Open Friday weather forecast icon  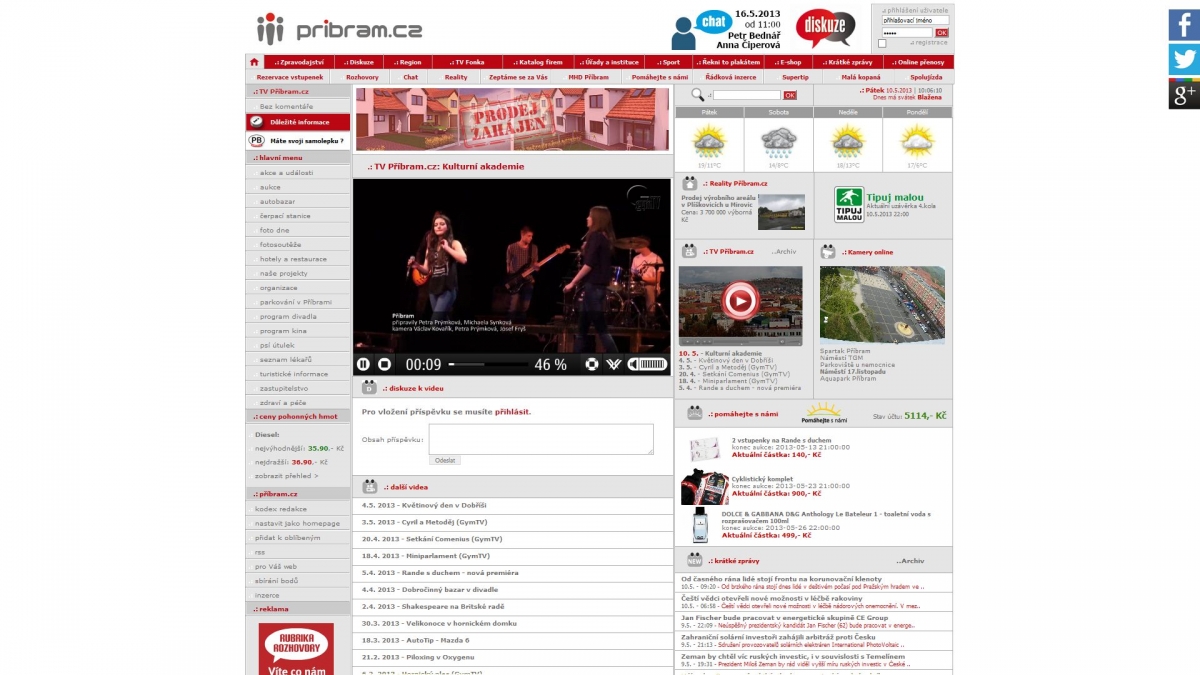point(709,141)
